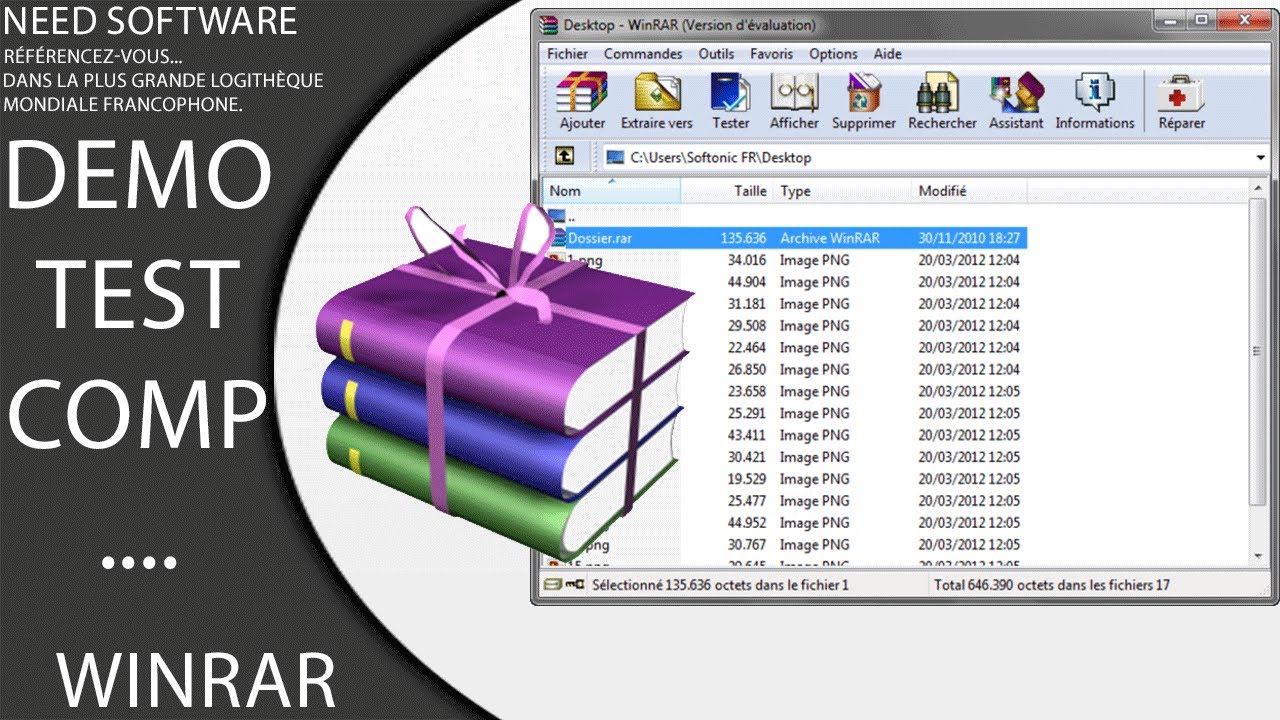The height and width of the screenshot is (720, 1280).
Task: Click the Extraire vers toolbar icon
Action: [x=657, y=93]
